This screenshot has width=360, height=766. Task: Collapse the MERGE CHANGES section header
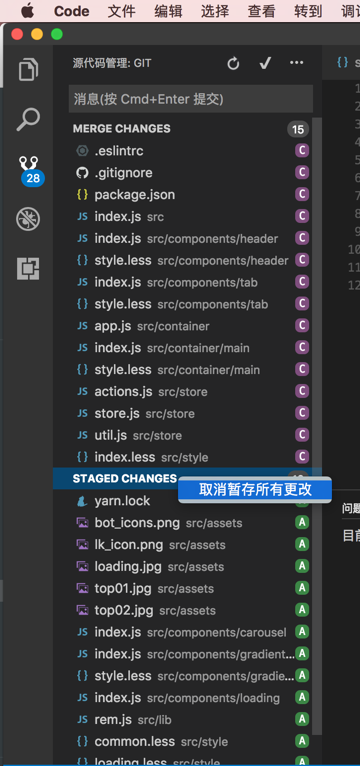pos(122,129)
